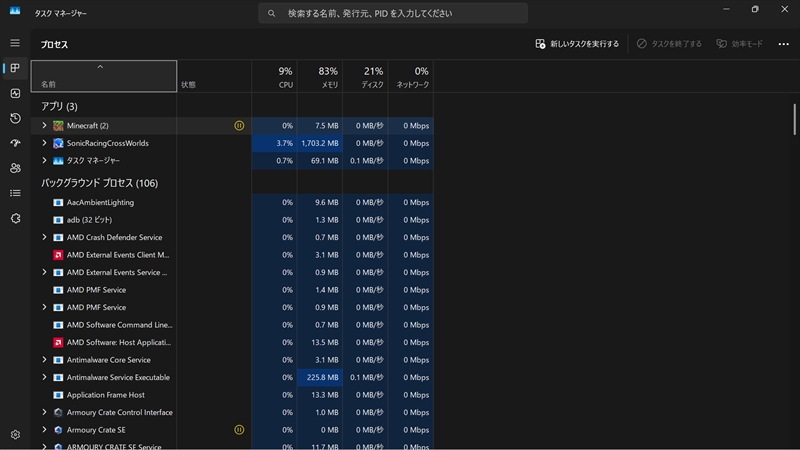Go to Startup apps sidebar icon
This screenshot has height=450, width=800.
(15, 143)
